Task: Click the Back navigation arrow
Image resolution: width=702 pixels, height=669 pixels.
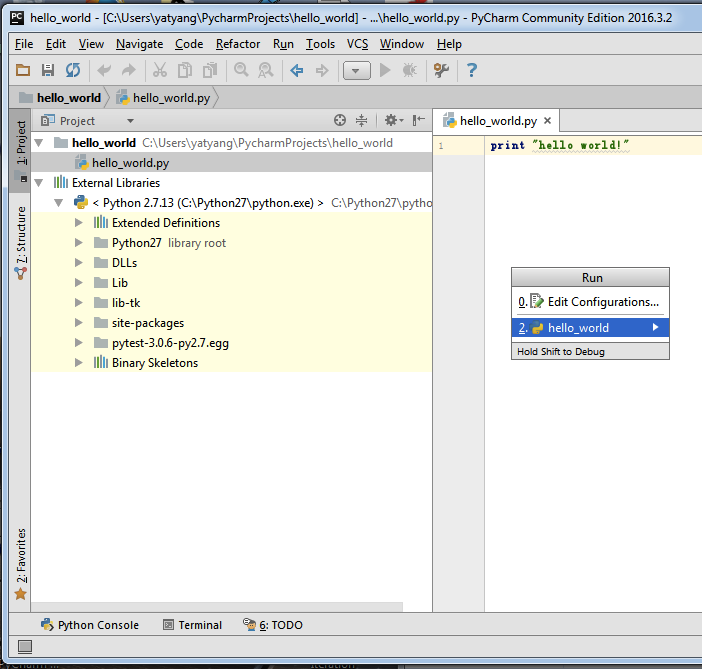Action: [297, 70]
